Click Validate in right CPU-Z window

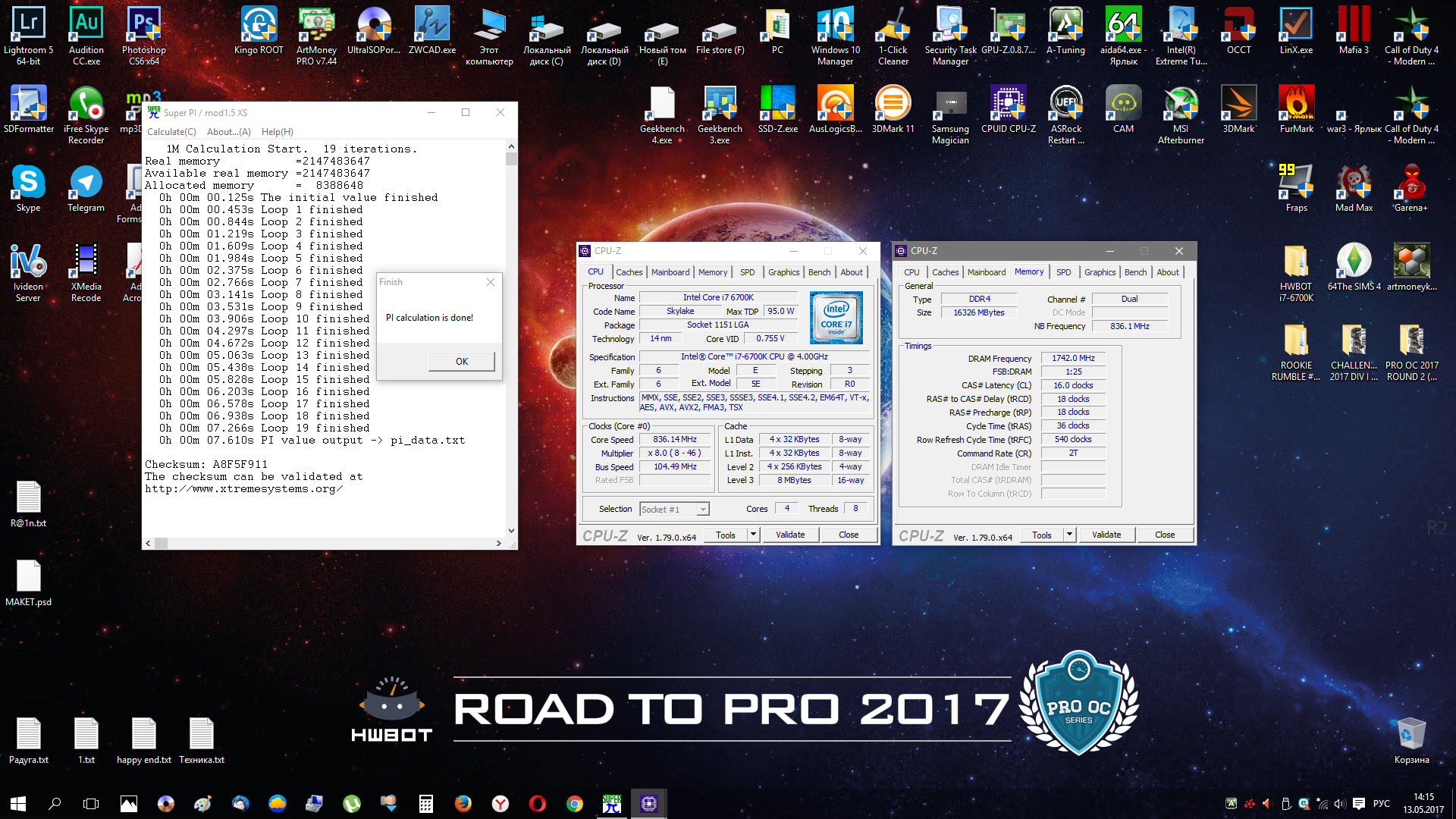pos(1106,535)
